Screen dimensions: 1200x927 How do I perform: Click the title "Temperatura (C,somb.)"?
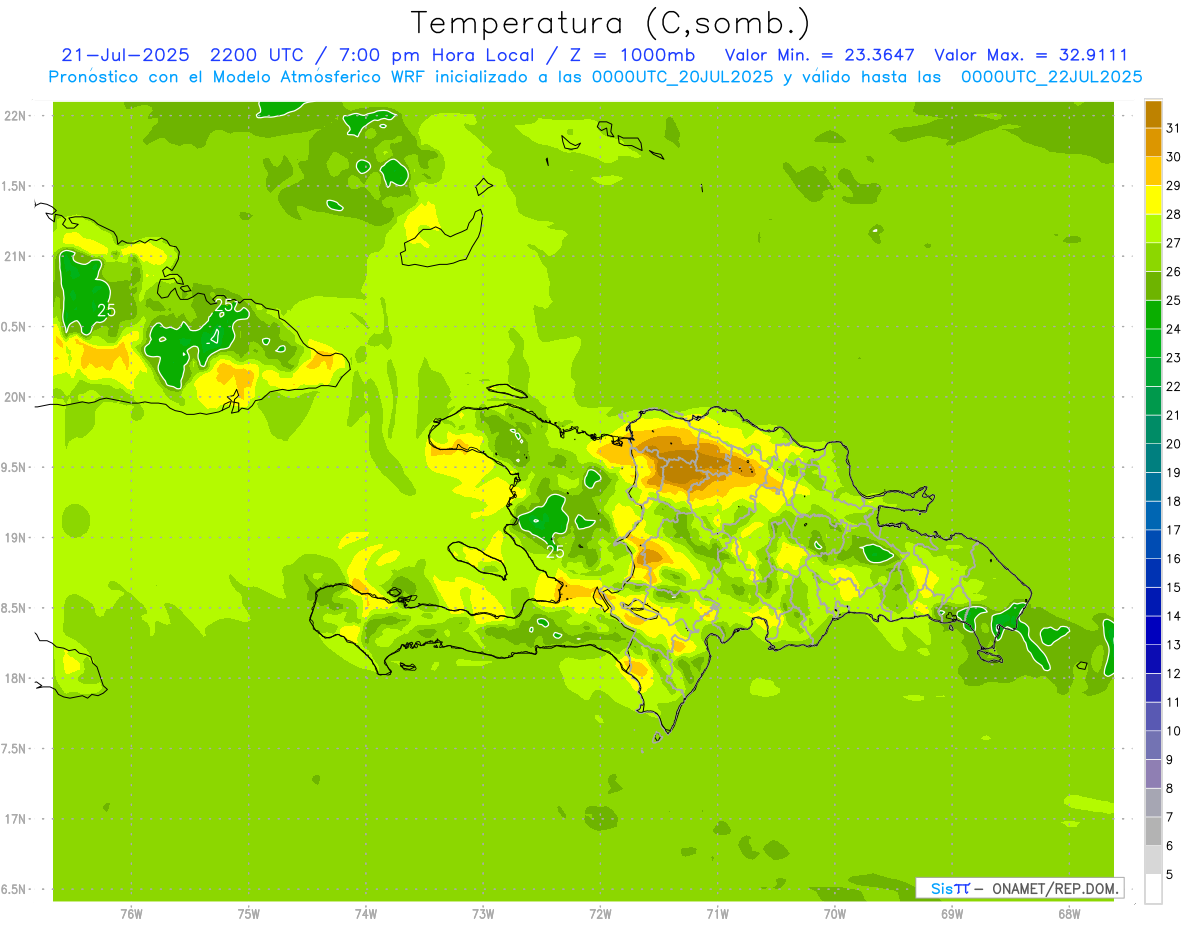click(x=610, y=23)
